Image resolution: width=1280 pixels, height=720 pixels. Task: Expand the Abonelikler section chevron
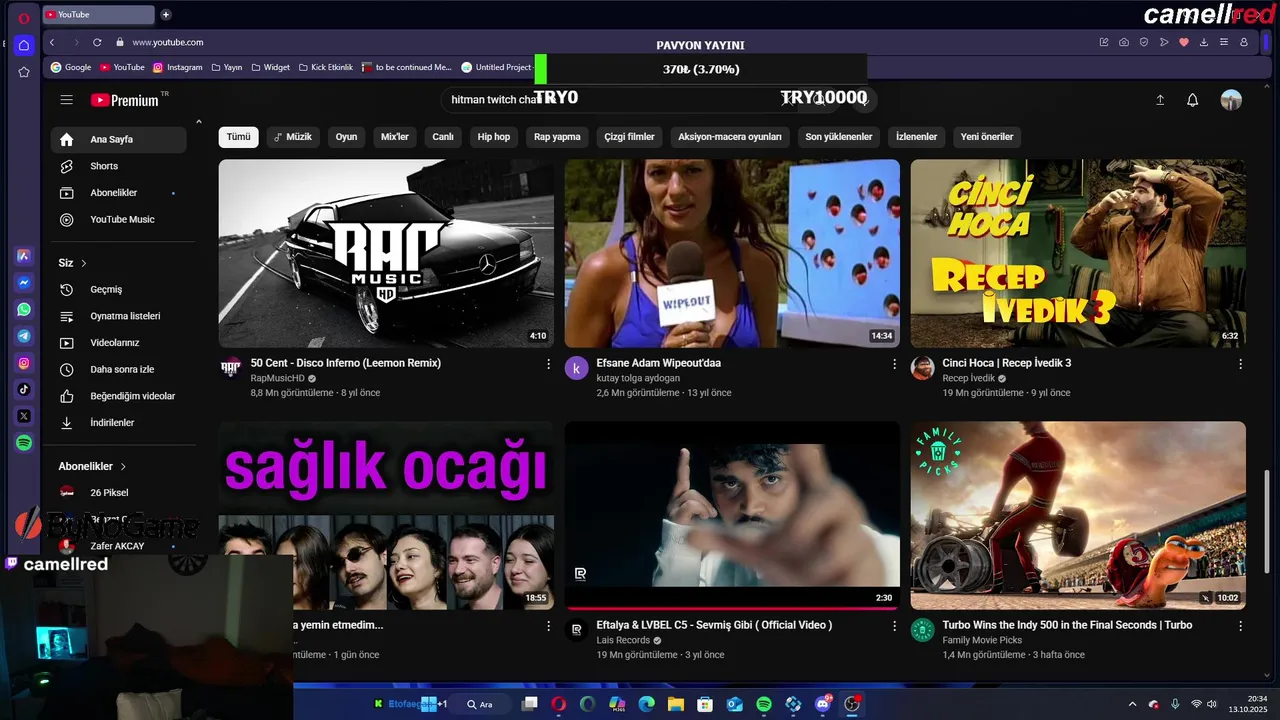123,466
